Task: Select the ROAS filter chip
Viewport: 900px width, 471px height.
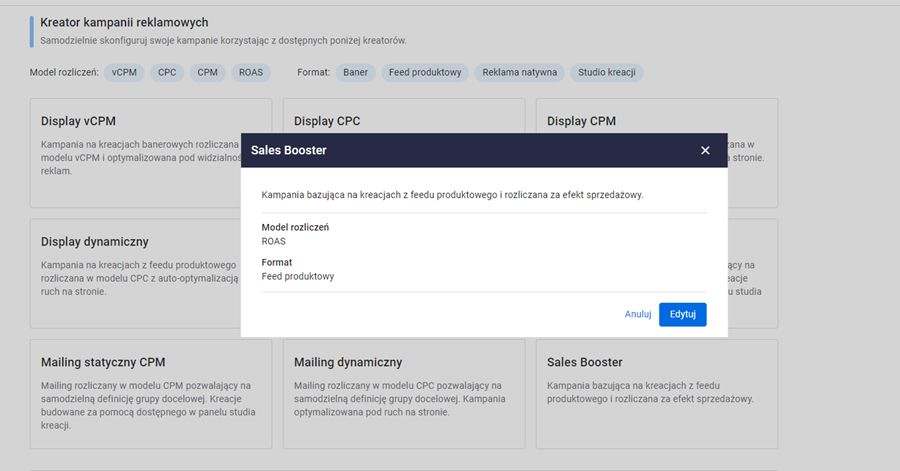Action: point(251,72)
